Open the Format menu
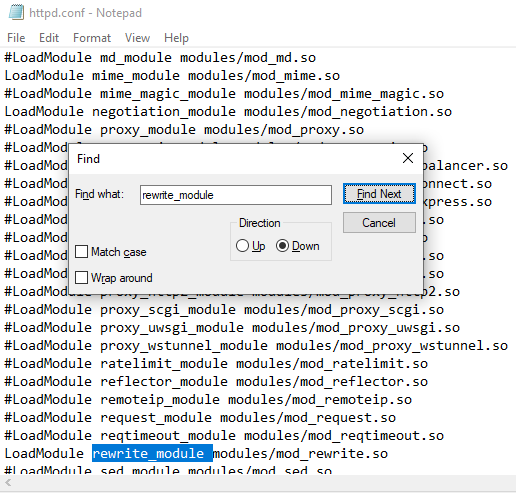The height and width of the screenshot is (493, 516). coord(92,38)
